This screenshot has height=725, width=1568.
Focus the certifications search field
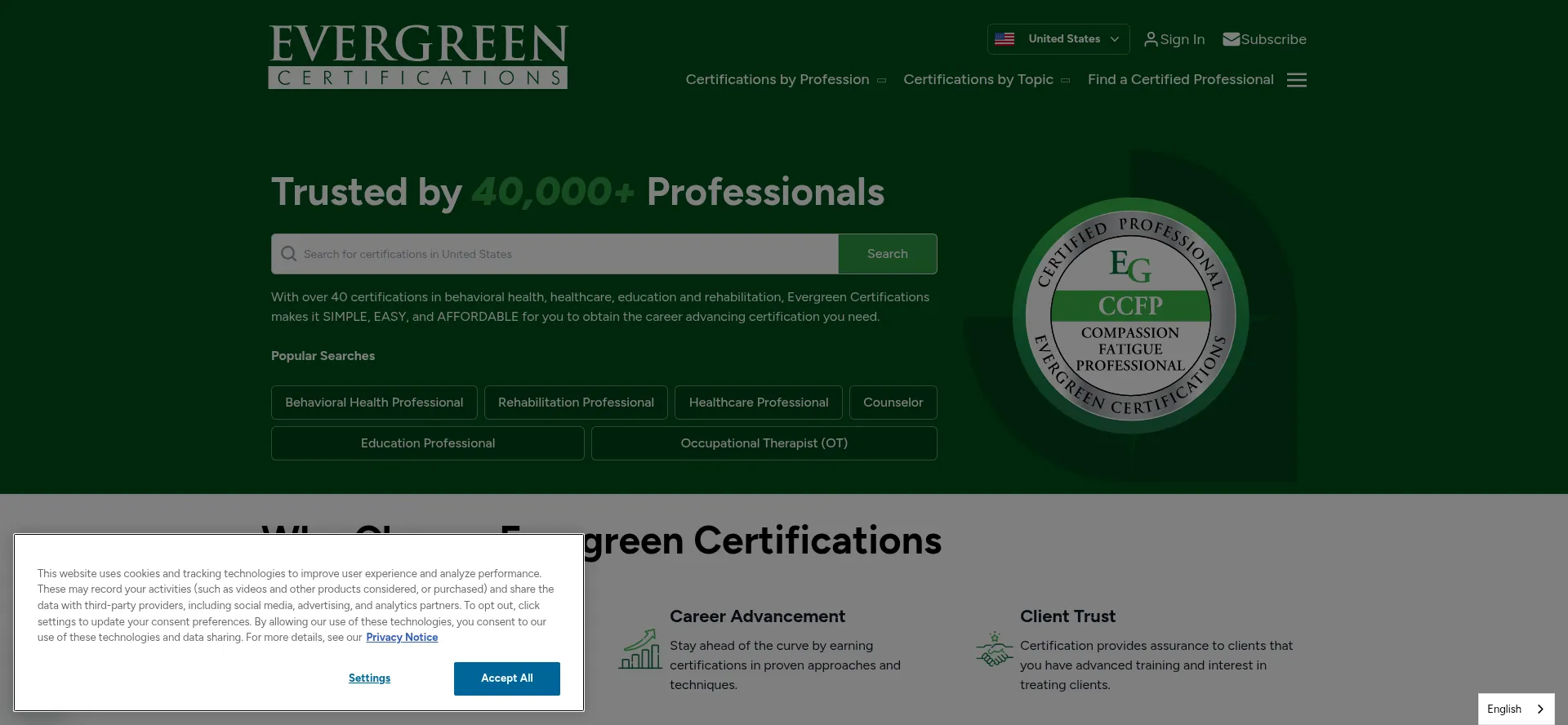(x=555, y=254)
